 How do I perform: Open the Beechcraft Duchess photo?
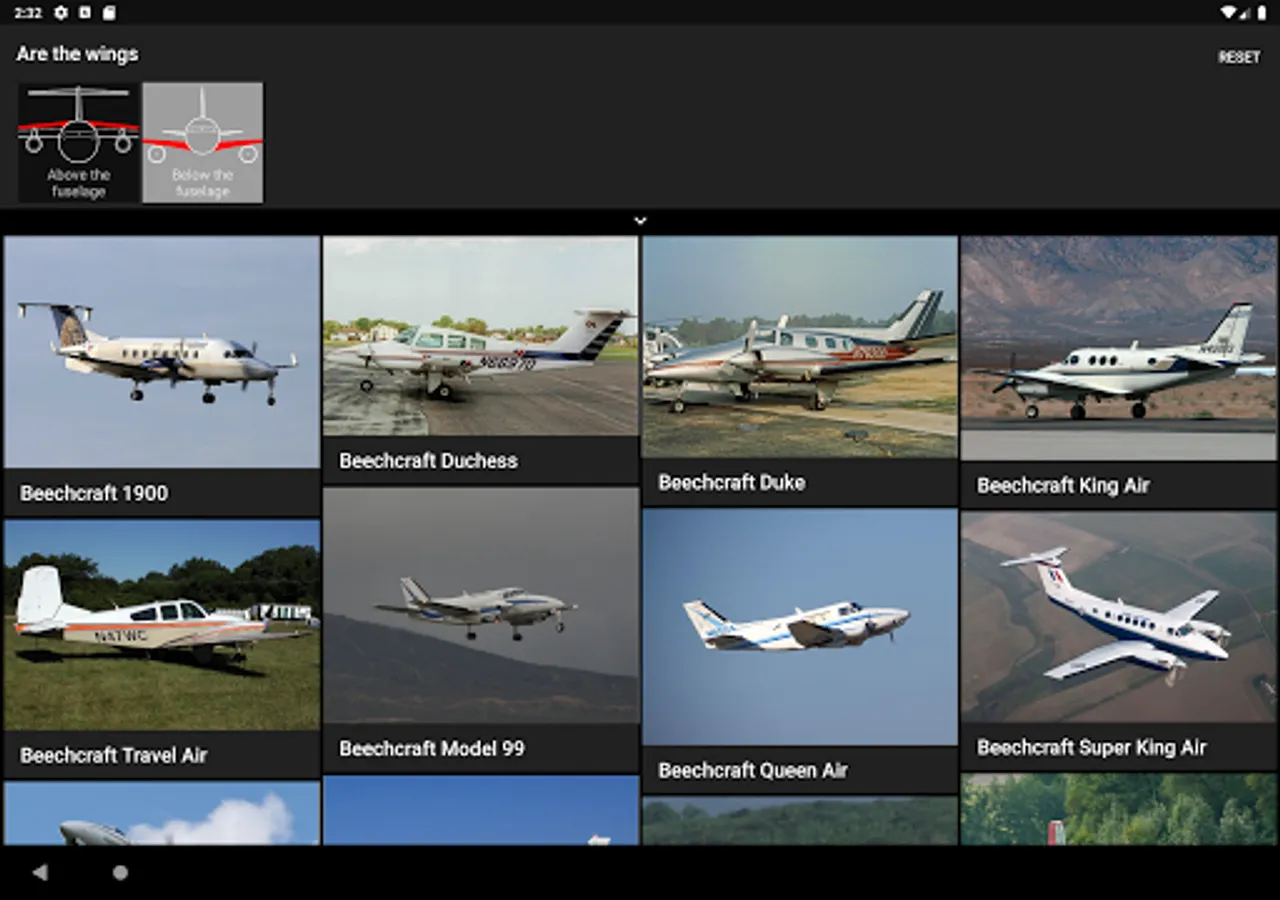(x=480, y=336)
